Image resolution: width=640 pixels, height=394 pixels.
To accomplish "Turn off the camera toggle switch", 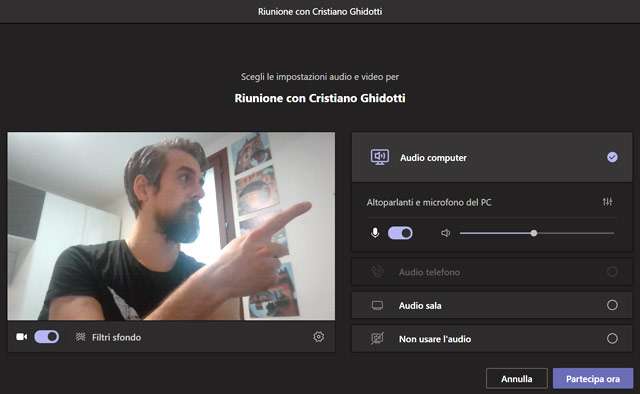I will click(x=47, y=337).
